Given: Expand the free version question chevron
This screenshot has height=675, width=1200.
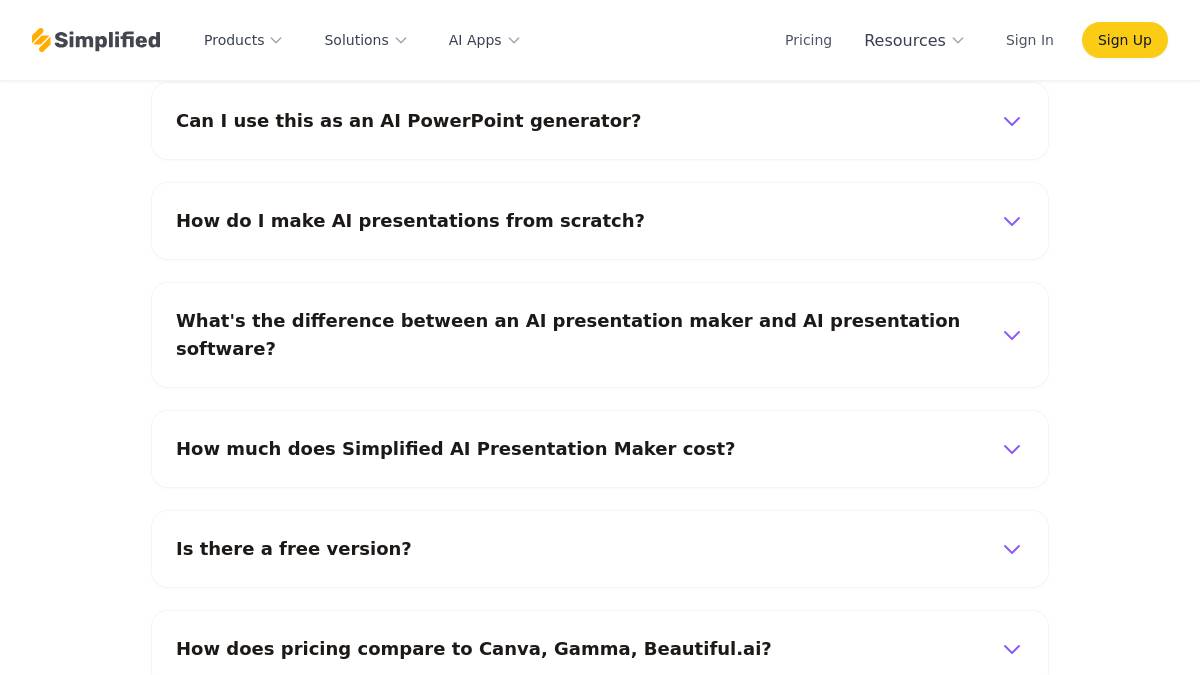Looking at the screenshot, I should click(x=1012, y=549).
